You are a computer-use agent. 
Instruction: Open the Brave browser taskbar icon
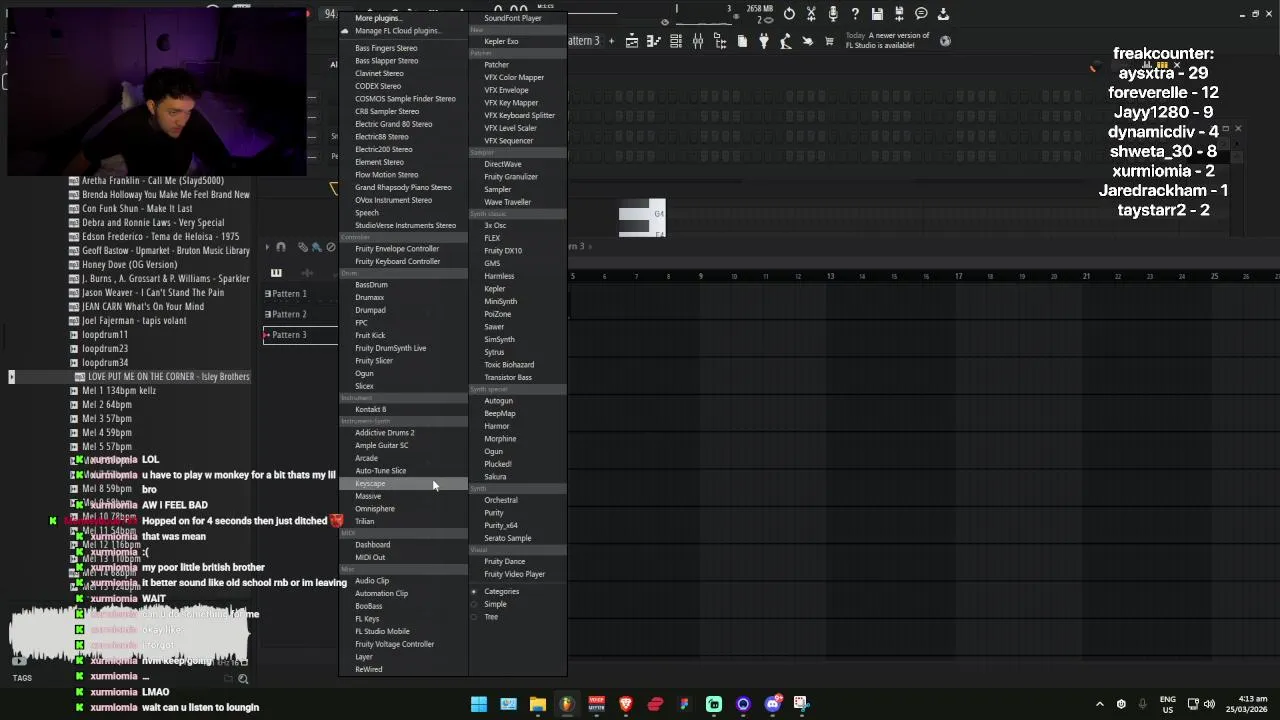click(626, 704)
